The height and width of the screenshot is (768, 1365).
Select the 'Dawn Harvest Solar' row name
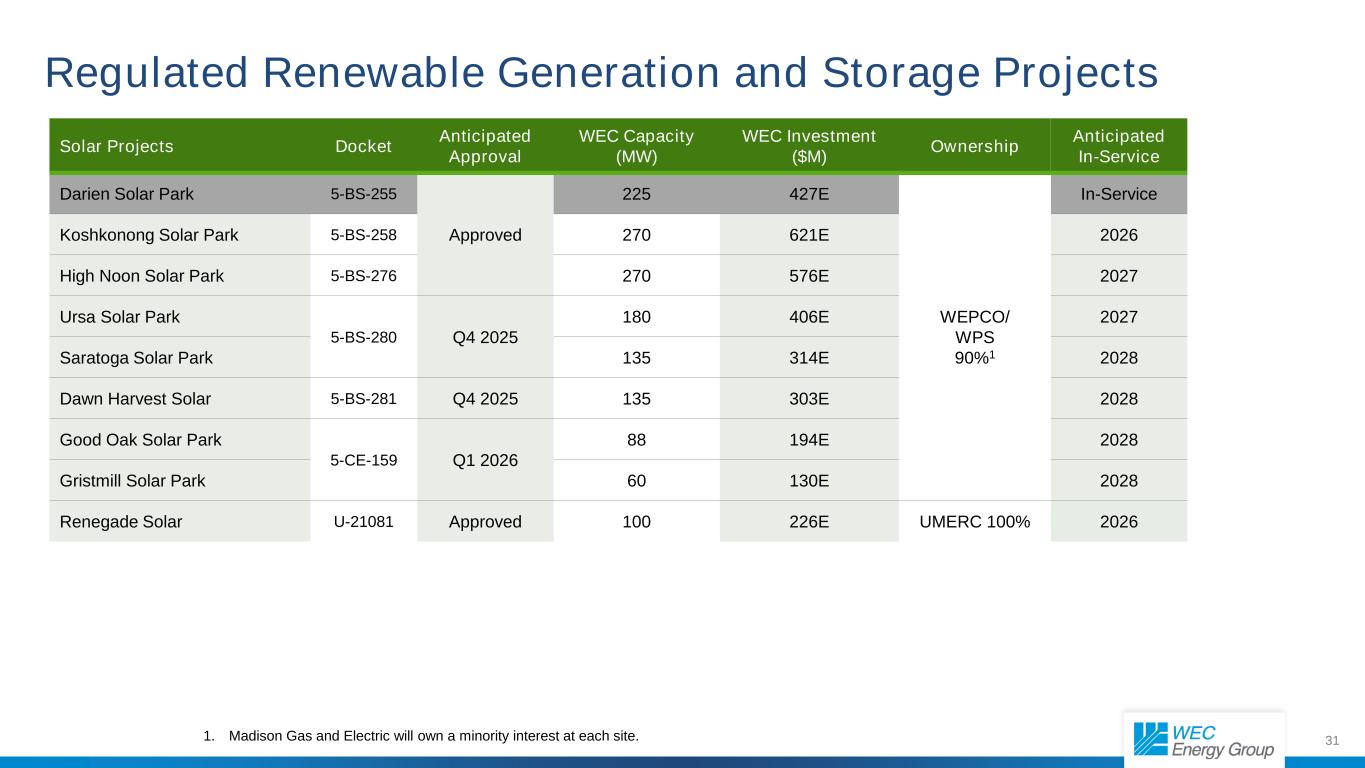(x=135, y=399)
